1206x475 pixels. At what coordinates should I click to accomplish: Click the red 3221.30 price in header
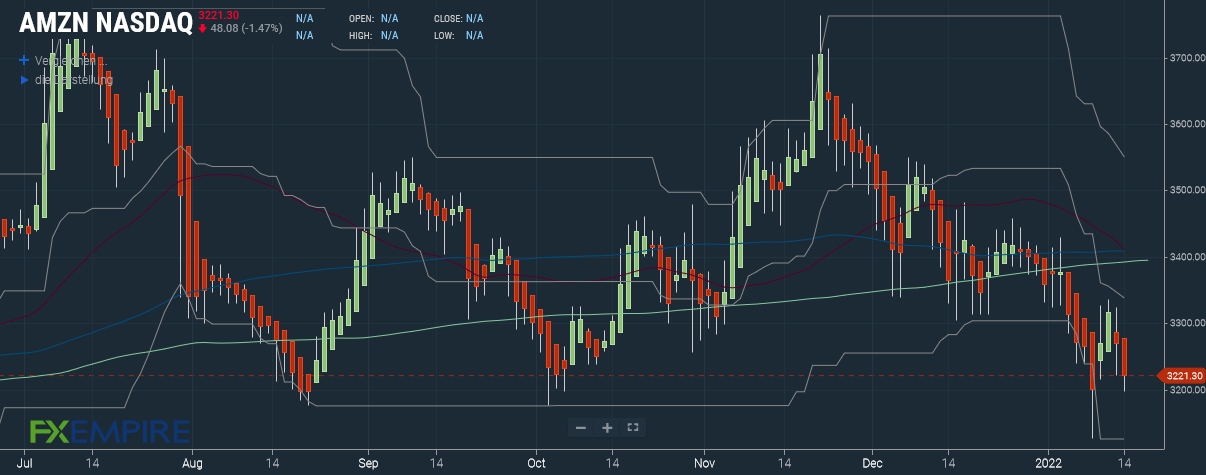coord(218,15)
